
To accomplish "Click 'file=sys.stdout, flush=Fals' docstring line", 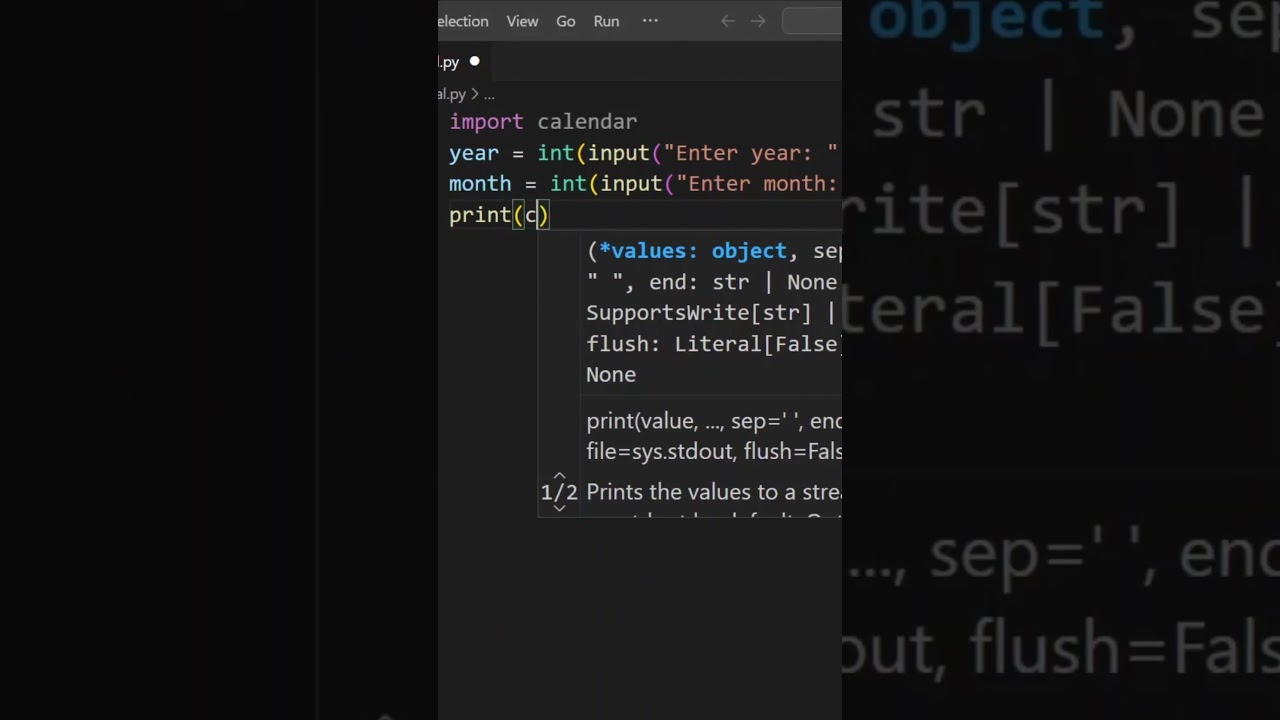I will click(714, 452).
